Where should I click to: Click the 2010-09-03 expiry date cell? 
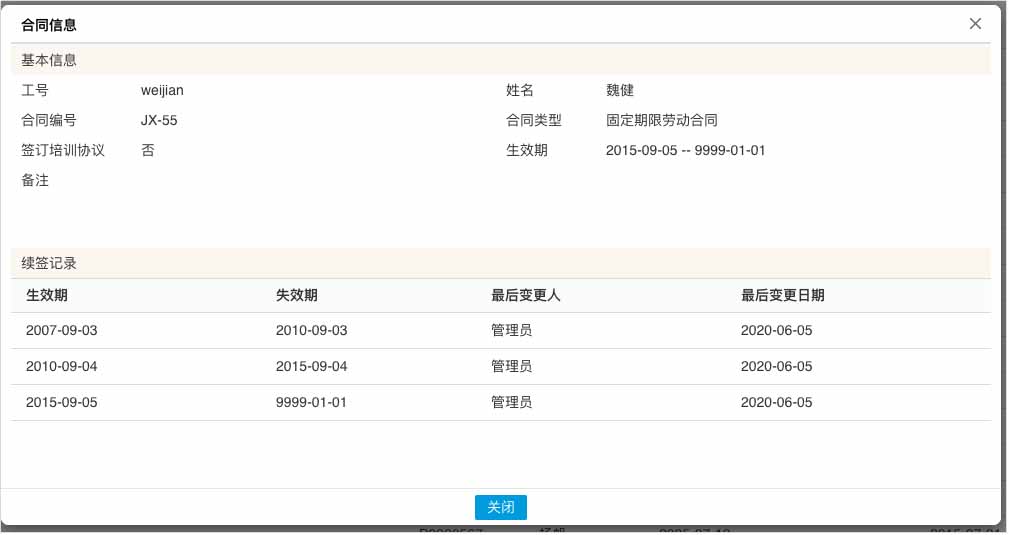tap(312, 331)
